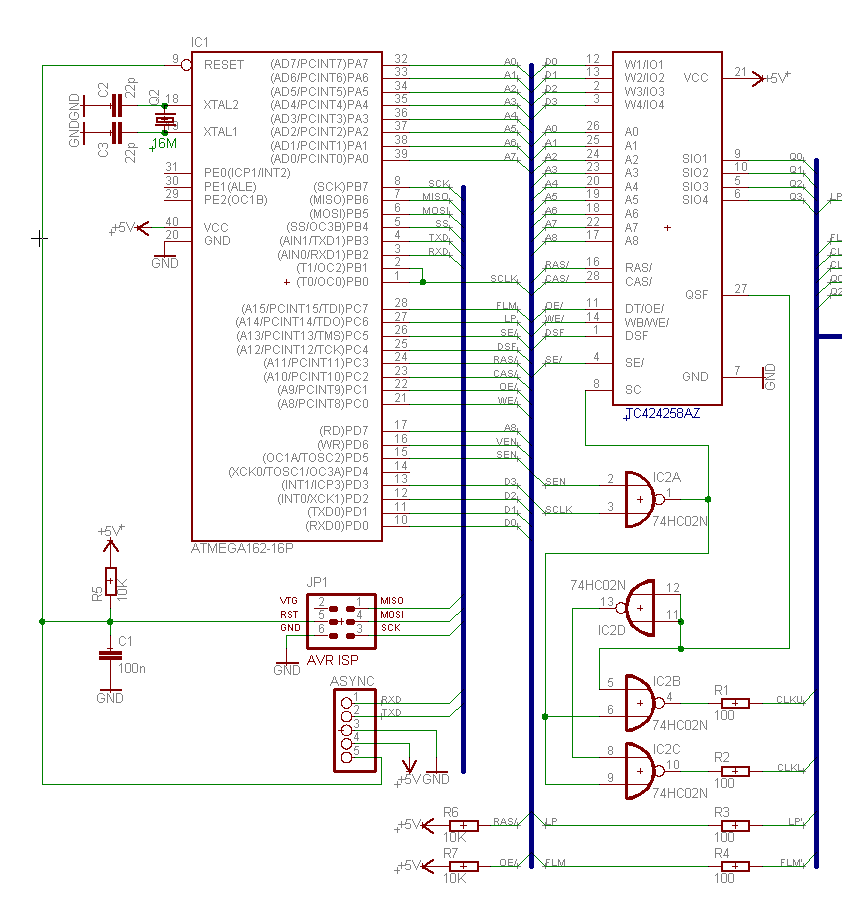Select the R1 100 ohm resistor symbol
The image size is (842, 906).
735,703
